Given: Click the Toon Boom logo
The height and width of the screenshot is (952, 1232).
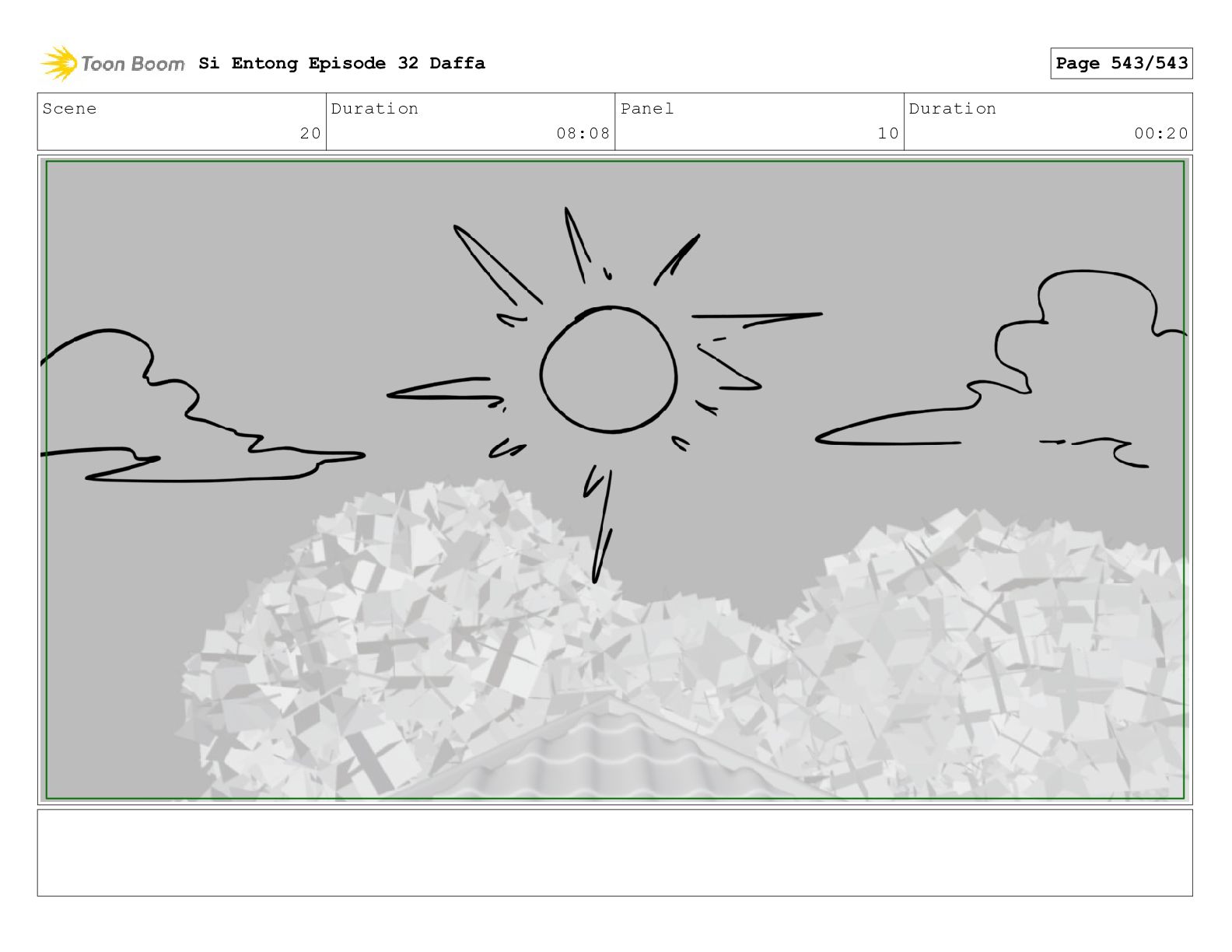Looking at the screenshot, I should pos(113,63).
